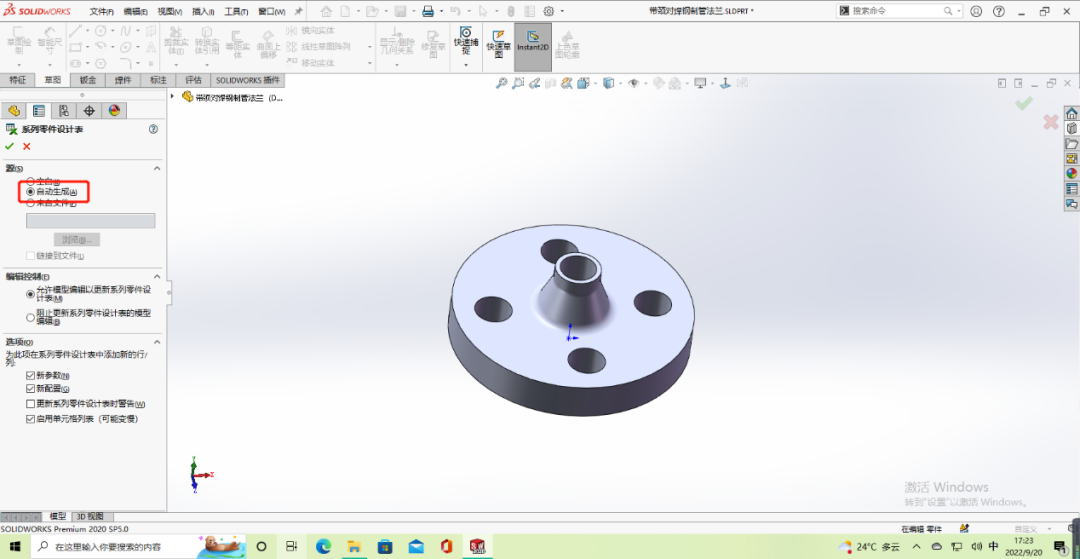The width and height of the screenshot is (1080, 559).
Task: Click the Print icon in top toolbar
Action: tap(428, 11)
